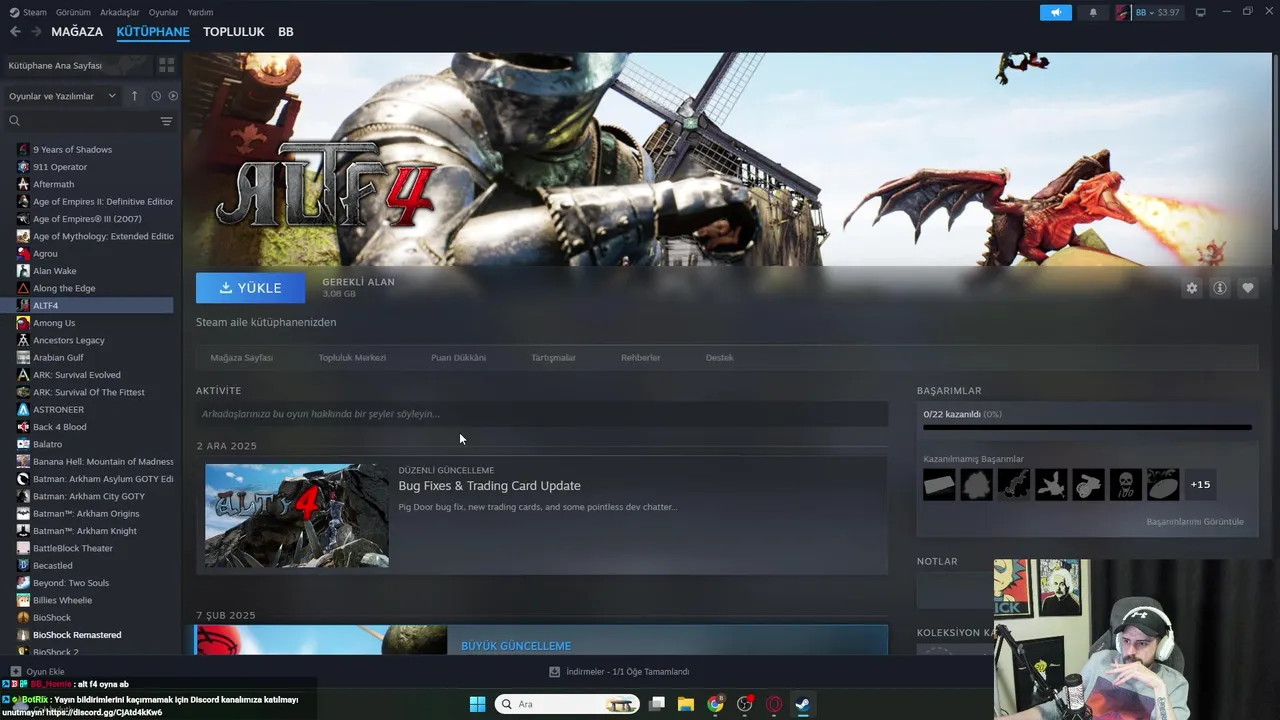Click the Windows taskbar search box
Viewport: 1280px width, 720px height.
pyautogui.click(x=567, y=704)
